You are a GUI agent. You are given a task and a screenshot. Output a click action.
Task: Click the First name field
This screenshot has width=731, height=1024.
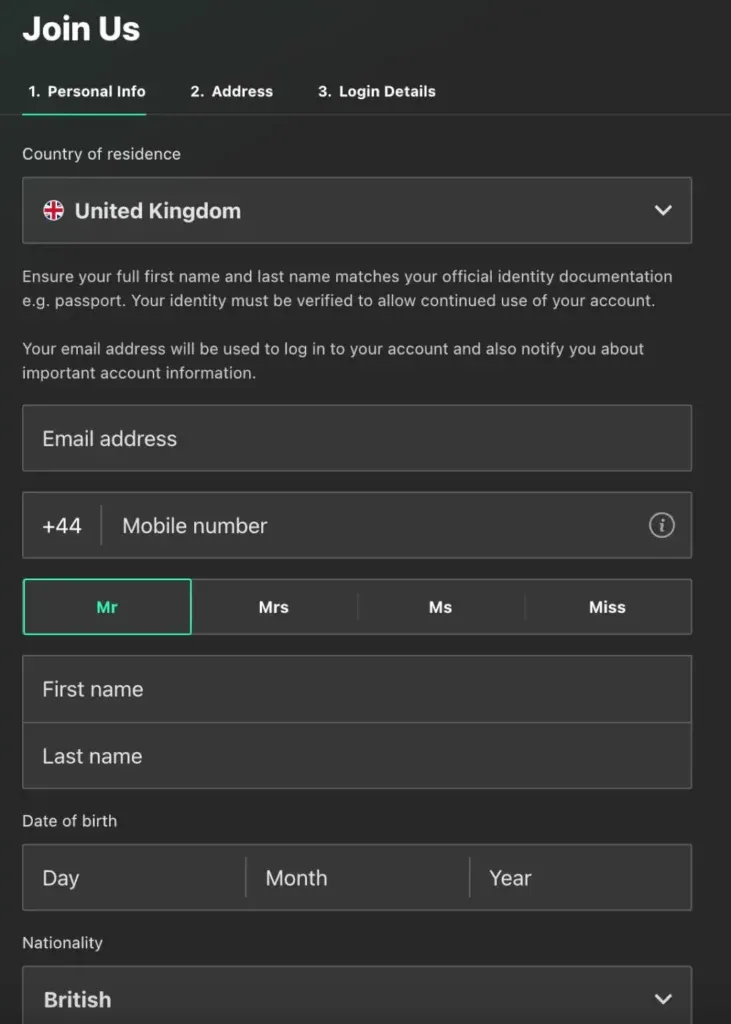357,688
